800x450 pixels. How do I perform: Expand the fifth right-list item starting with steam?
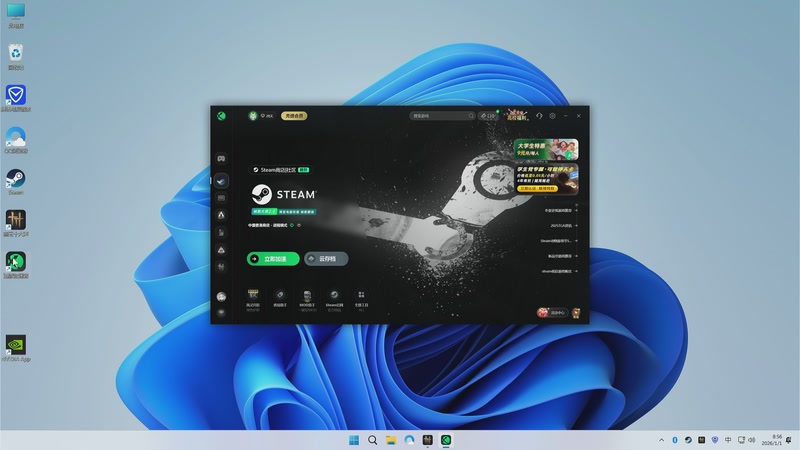[x=560, y=271]
